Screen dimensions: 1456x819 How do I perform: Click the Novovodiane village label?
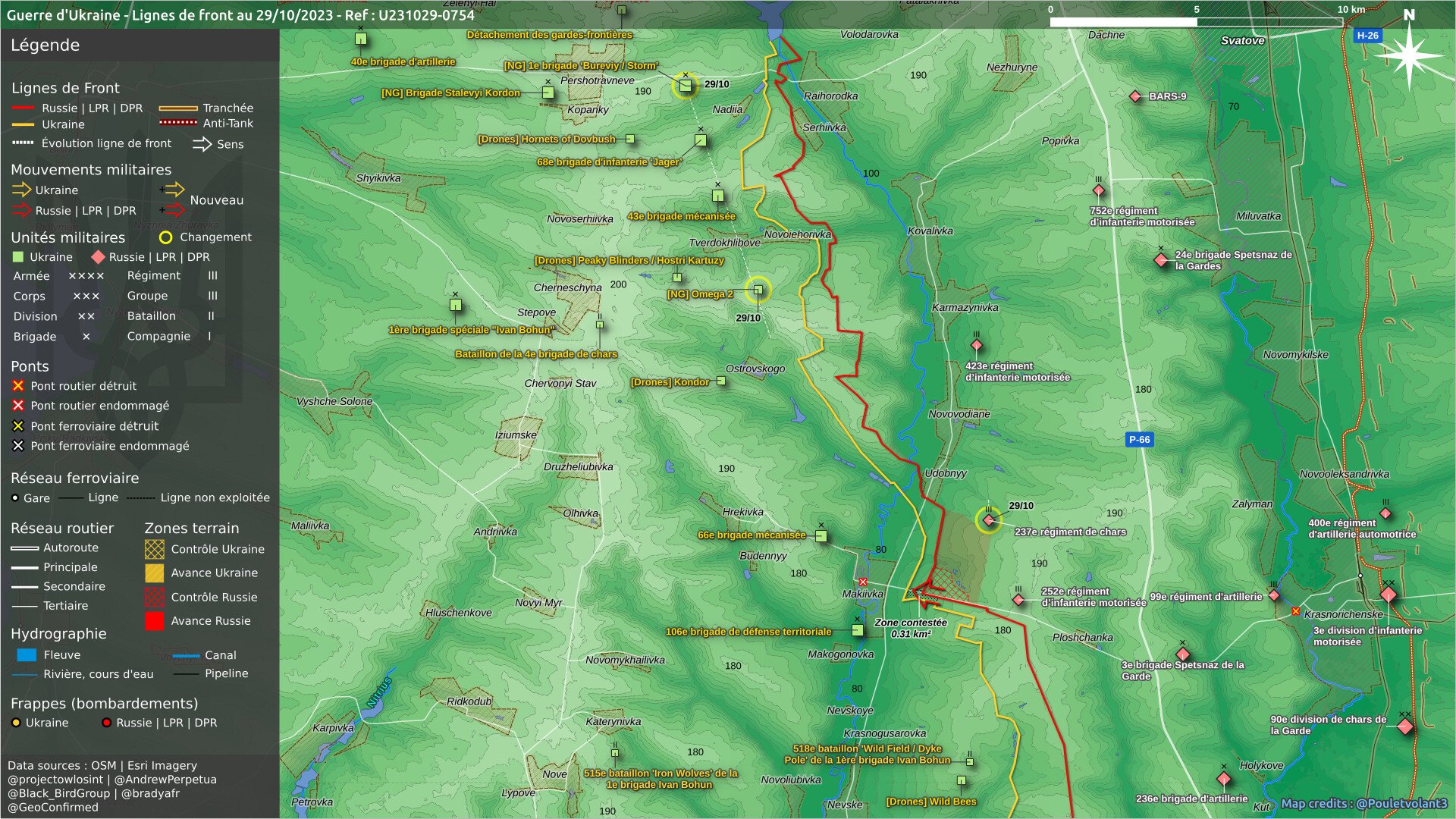pyautogui.click(x=959, y=414)
